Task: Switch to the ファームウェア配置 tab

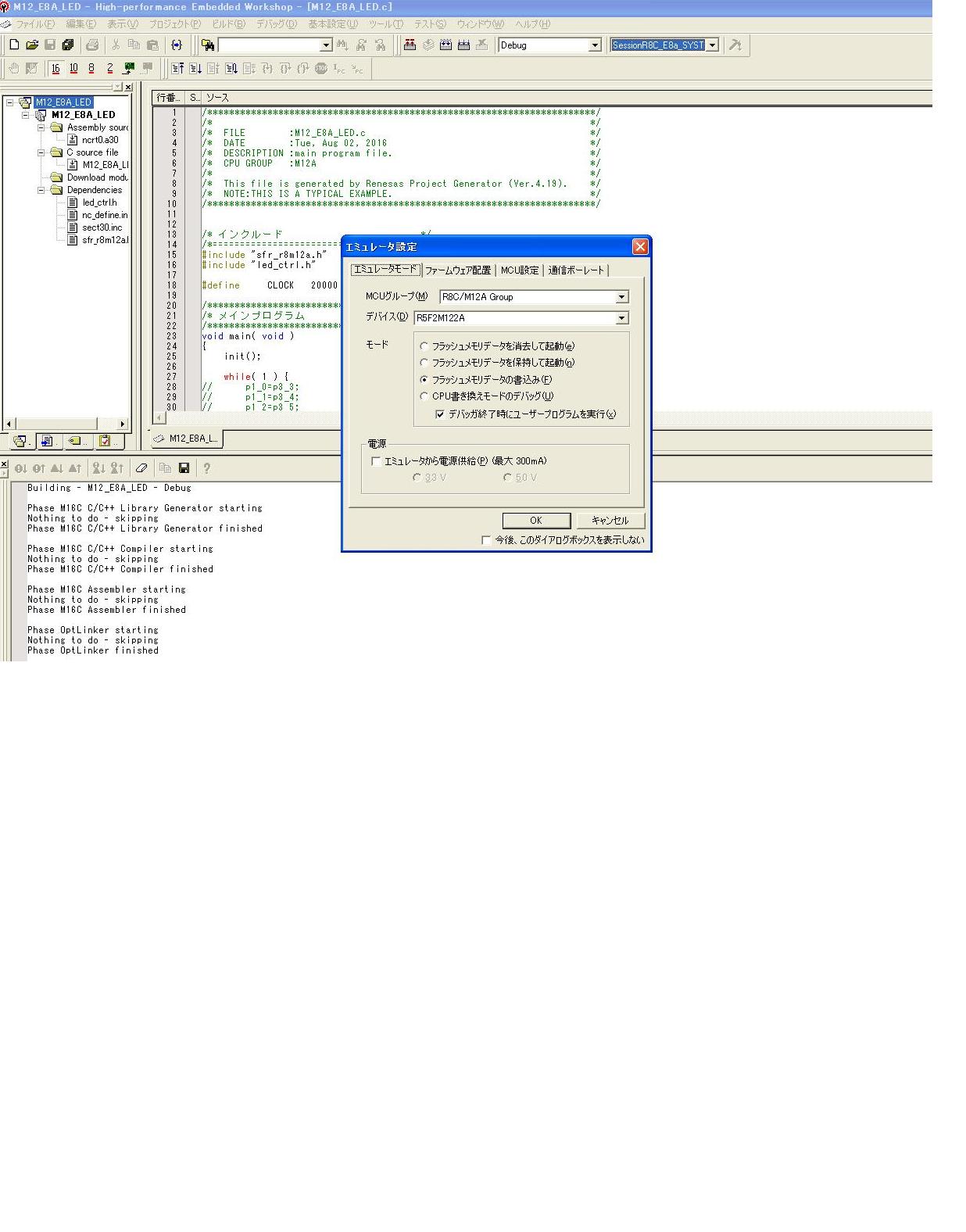Action: pos(458,270)
